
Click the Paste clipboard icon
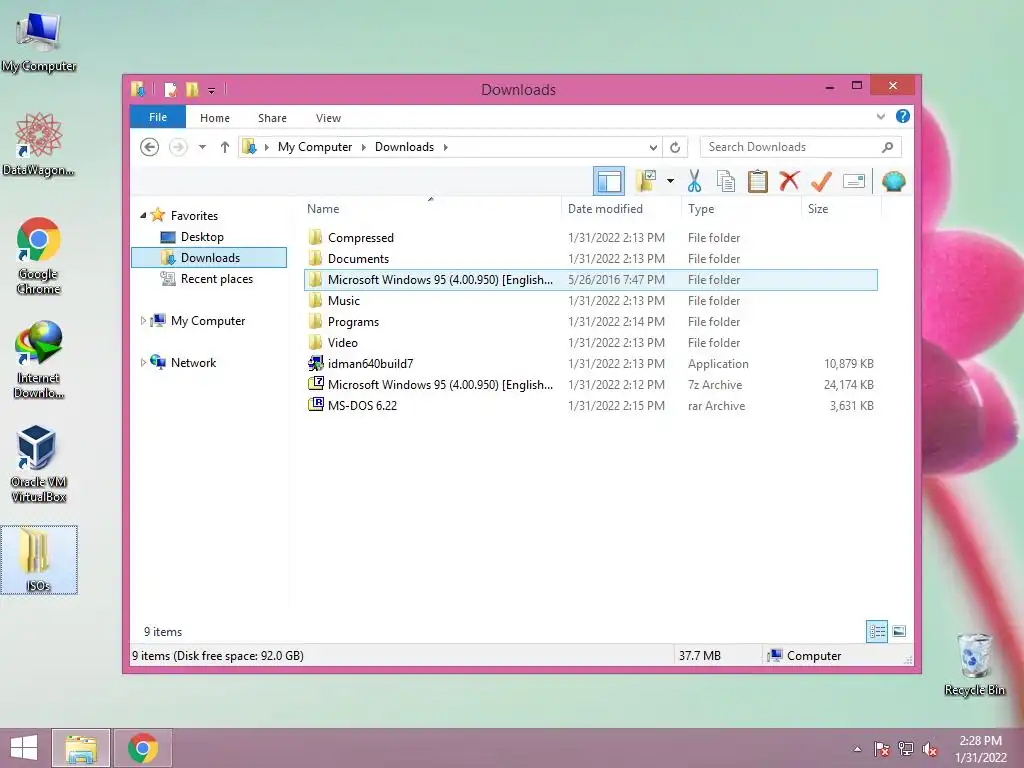[758, 182]
